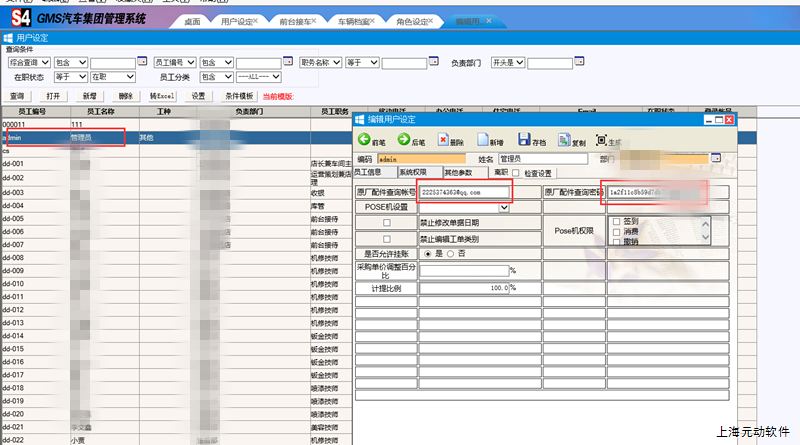Click the 查询 search button
The width and height of the screenshot is (800, 445).
tap(17, 96)
